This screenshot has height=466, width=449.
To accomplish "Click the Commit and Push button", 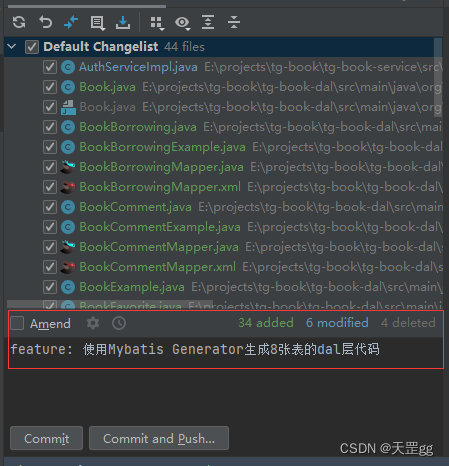I will tap(159, 438).
